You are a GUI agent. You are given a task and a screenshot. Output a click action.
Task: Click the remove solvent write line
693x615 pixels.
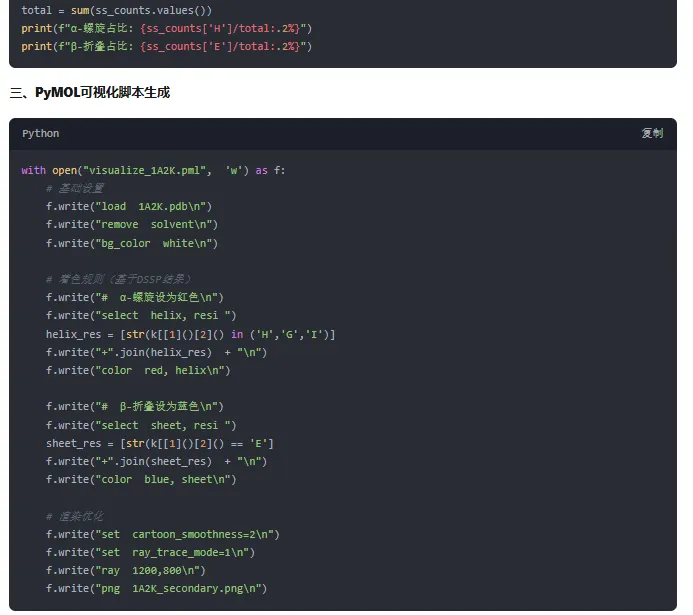tap(131, 224)
